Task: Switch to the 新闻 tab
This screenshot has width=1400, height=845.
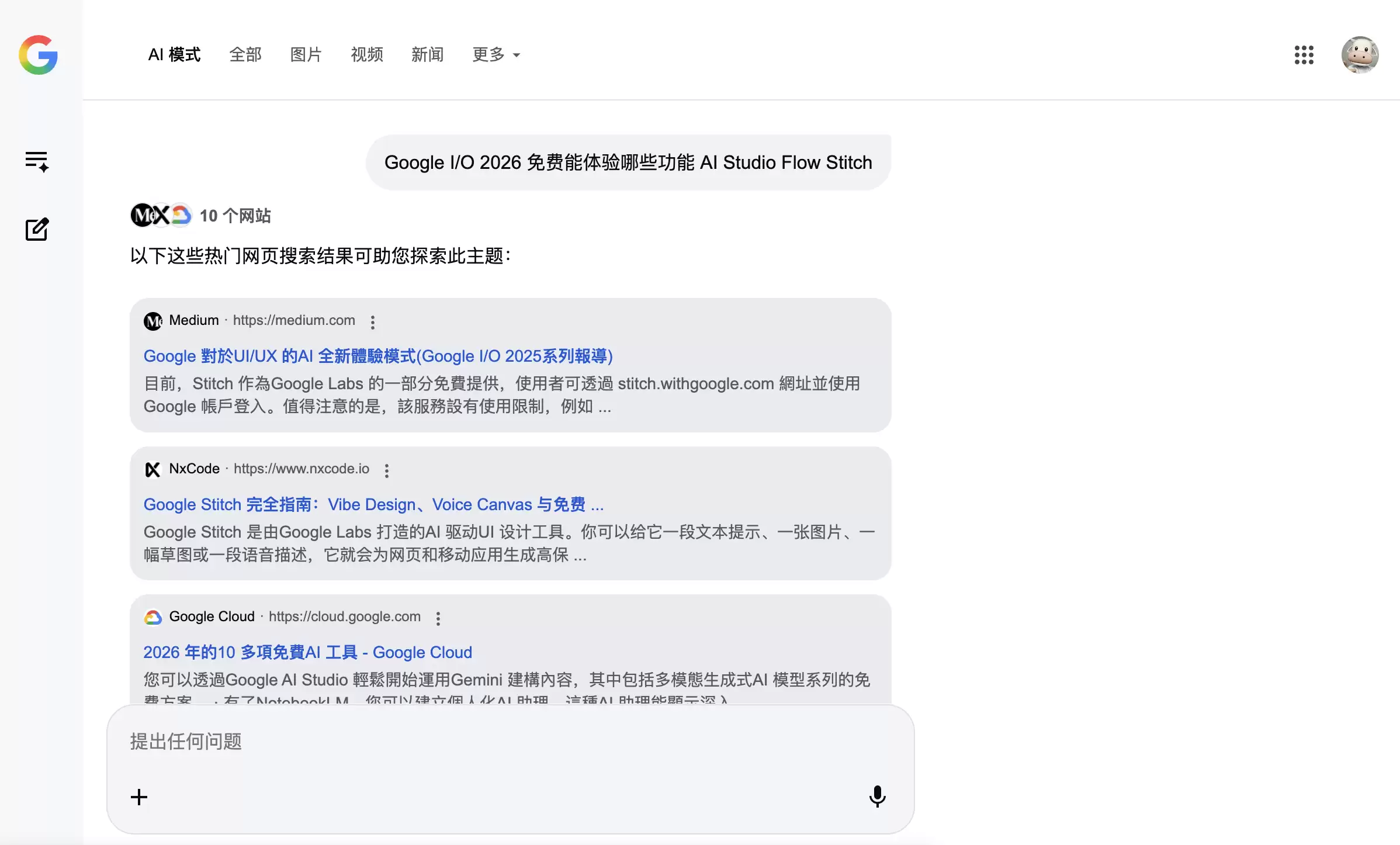Action: [428, 54]
